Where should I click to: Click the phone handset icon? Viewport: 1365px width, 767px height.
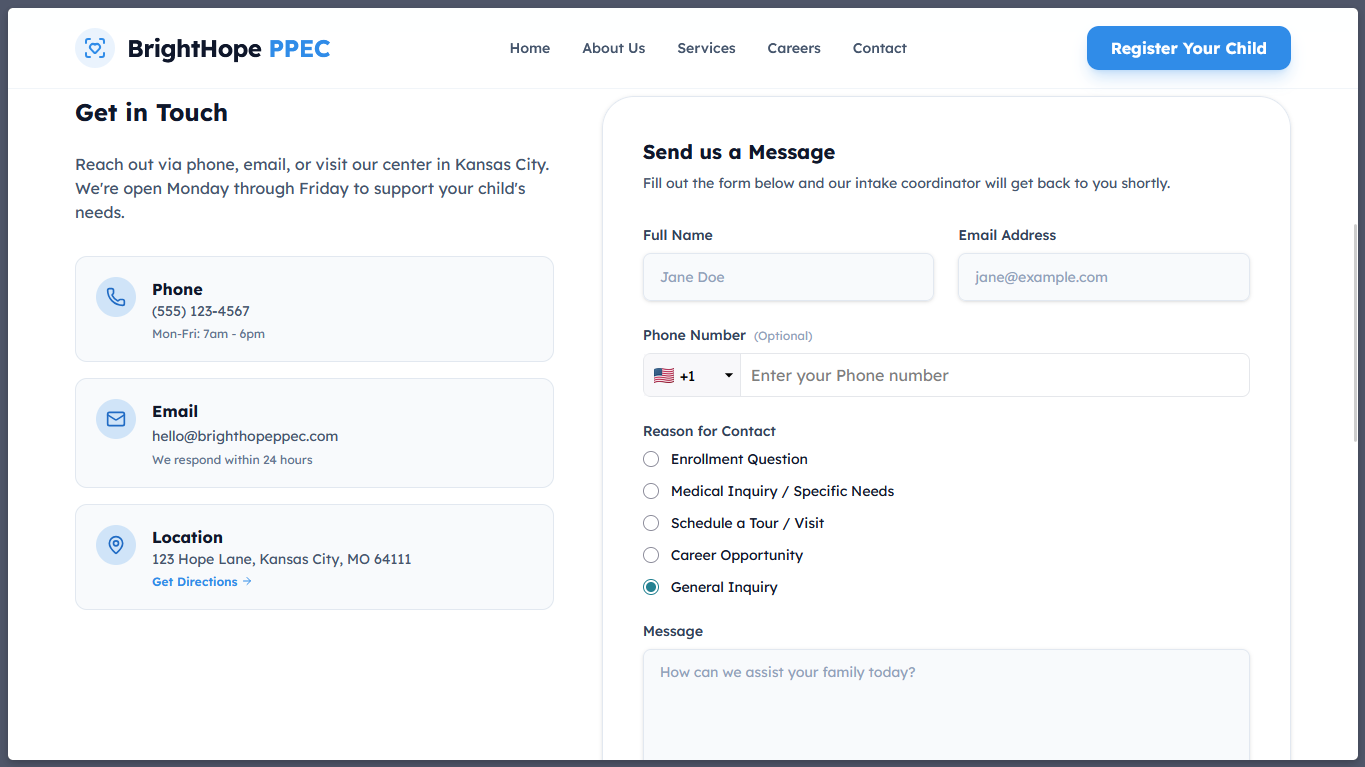pos(116,297)
